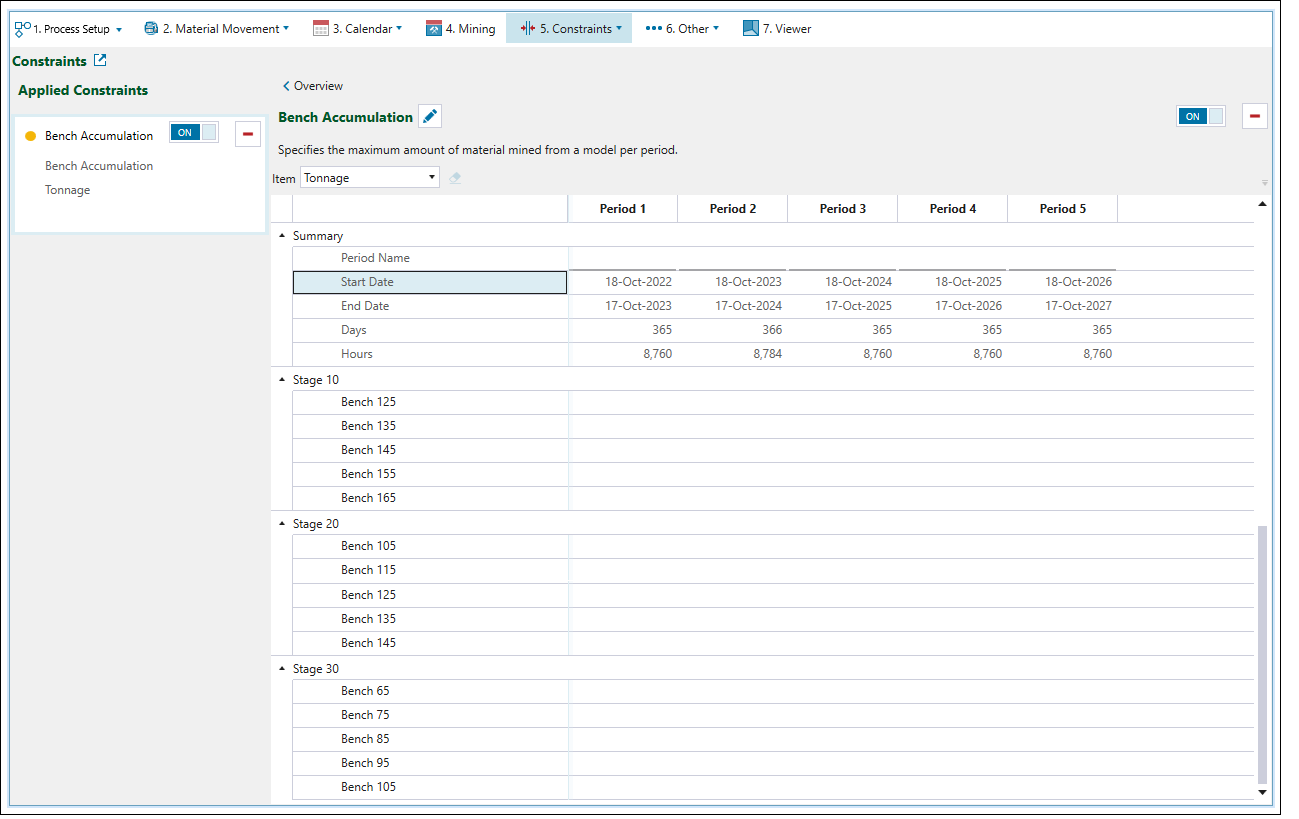This screenshot has height=819, width=1299.
Task: Click red minus button in Applied Constraints panel
Action: 248,134
